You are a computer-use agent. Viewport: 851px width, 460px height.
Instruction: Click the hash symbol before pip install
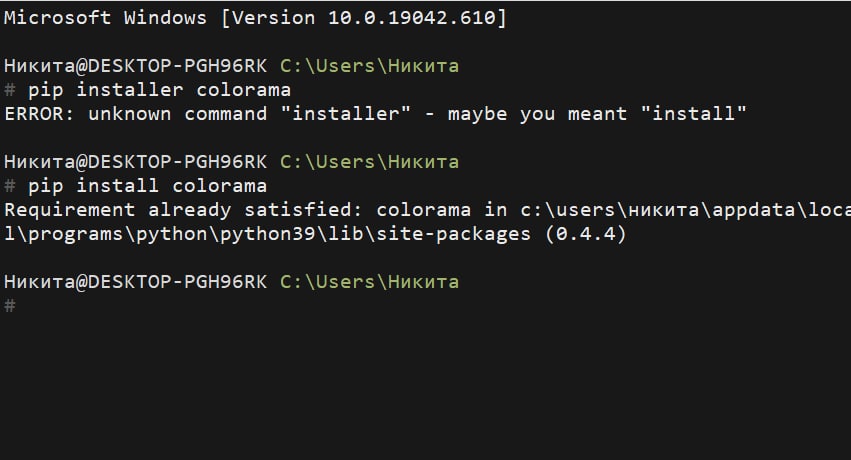pos(10,186)
